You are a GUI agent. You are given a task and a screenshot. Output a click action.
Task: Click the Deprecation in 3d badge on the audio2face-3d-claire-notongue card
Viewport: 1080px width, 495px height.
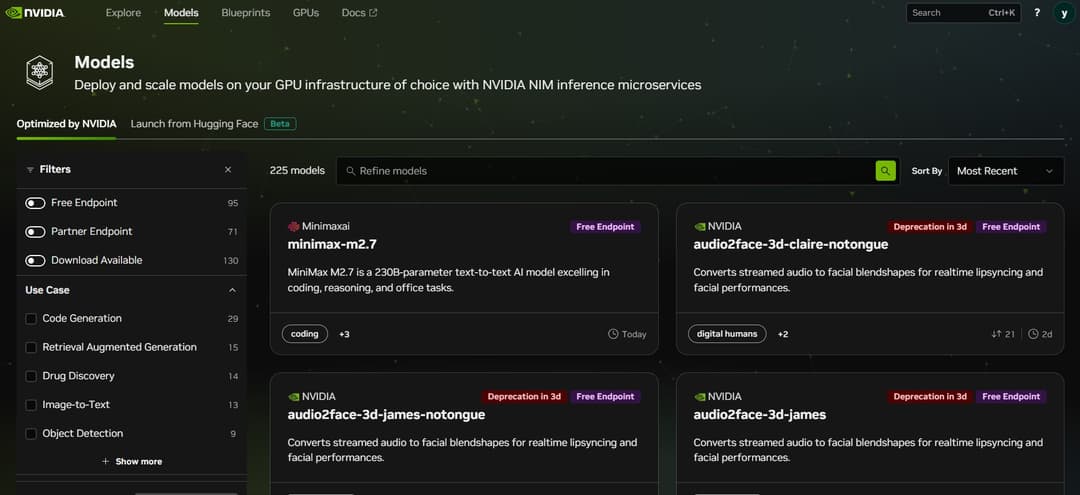930,227
